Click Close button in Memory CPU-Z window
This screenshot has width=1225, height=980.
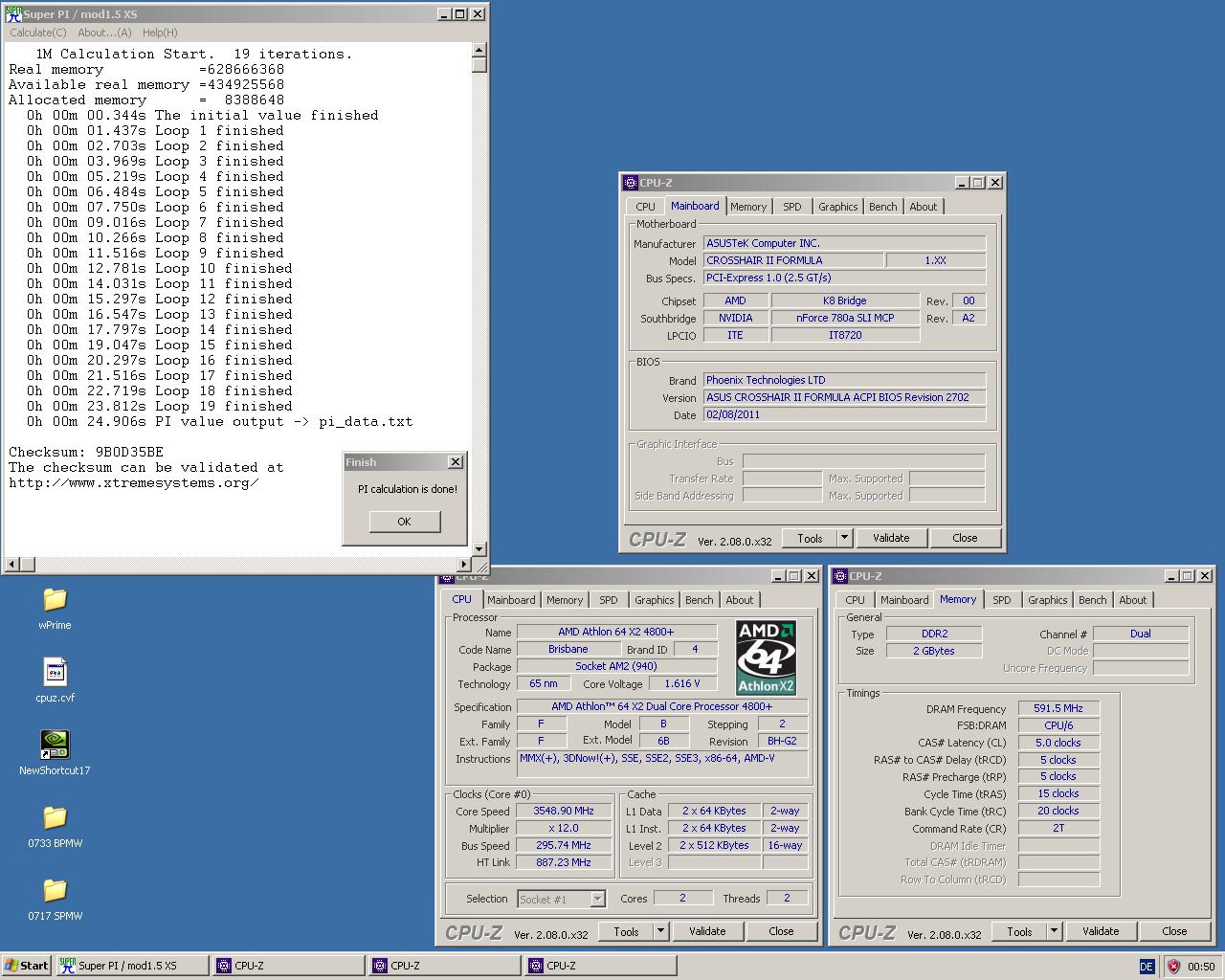(x=1174, y=931)
